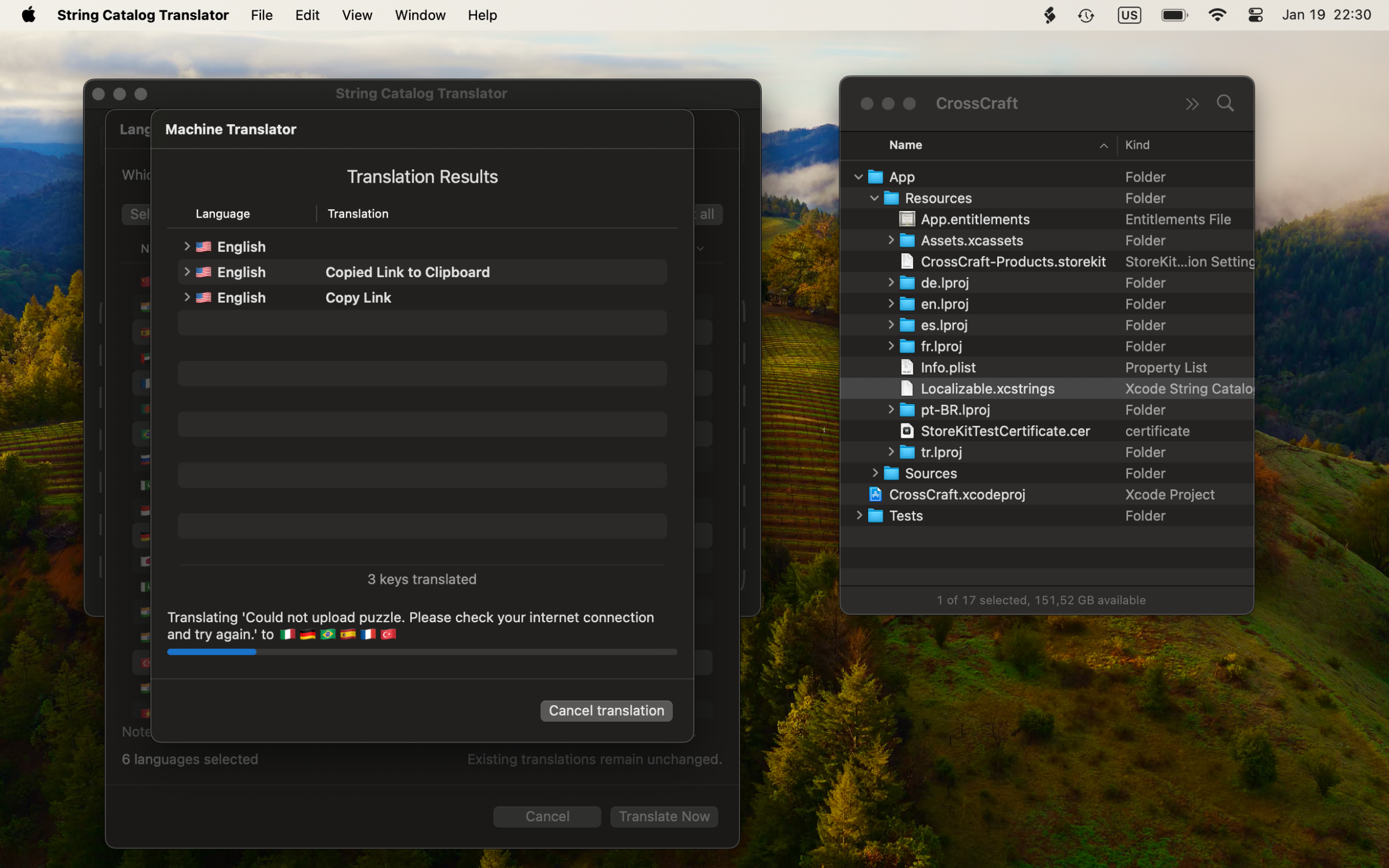The width and height of the screenshot is (1389, 868).
Task: Click the 'Copy Link' translation text
Action: click(358, 298)
